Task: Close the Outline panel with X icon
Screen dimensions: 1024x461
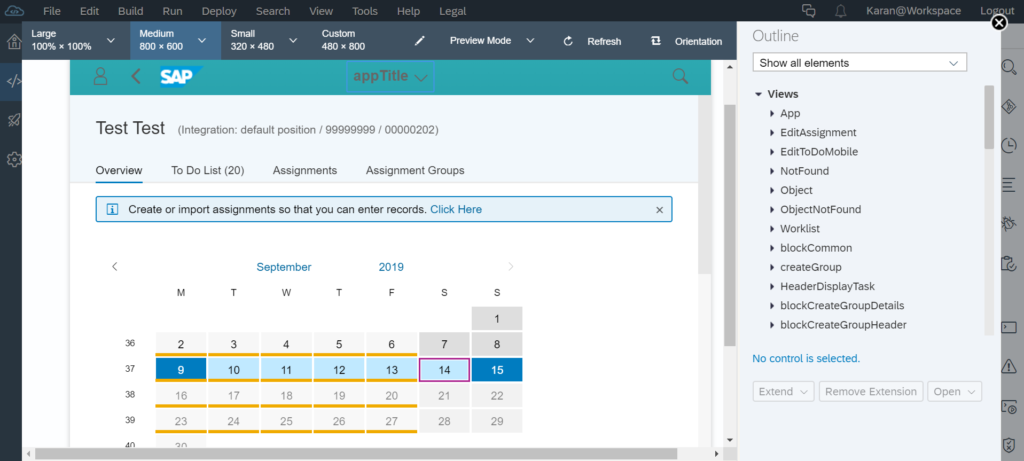Action: (999, 24)
